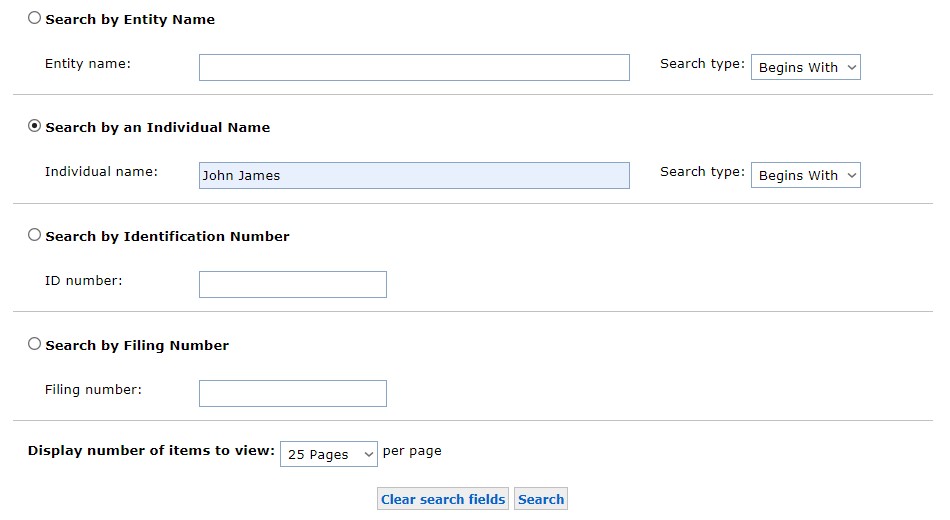
Task: Expand the 25 Pages items-per-page dropdown
Action: pyautogui.click(x=329, y=454)
